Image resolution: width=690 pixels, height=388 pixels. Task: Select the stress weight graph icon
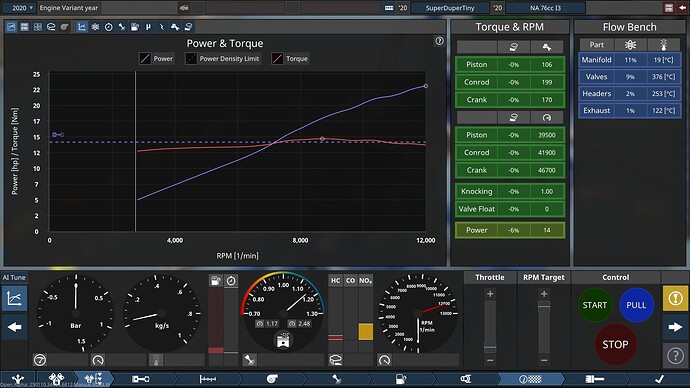coord(188,27)
